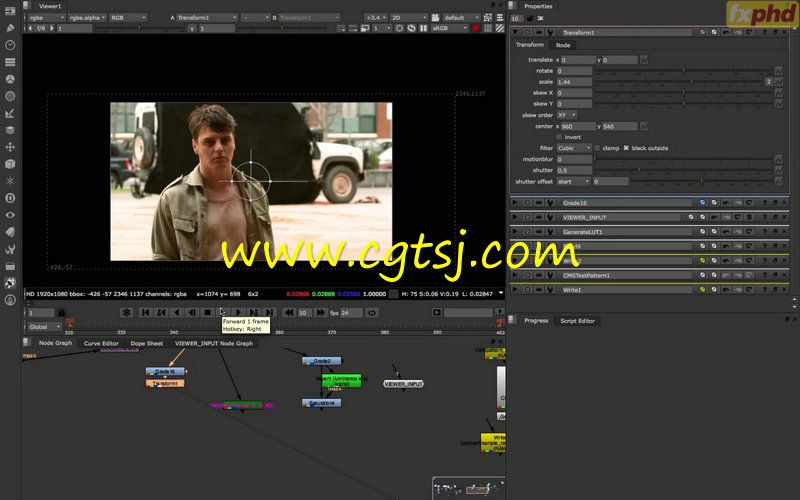
Task: Switch to the Node tab in Transform1
Action: 563,45
